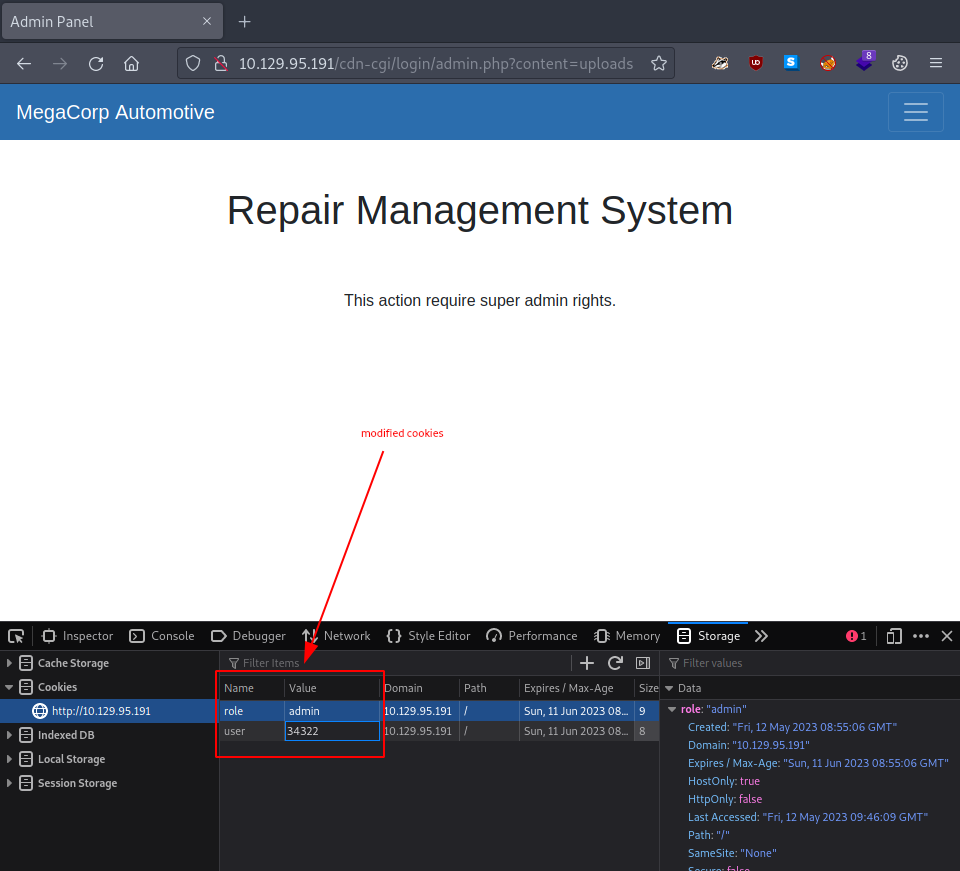The image size is (960, 871).
Task: Select the http://10.129.95.191 cookie host entry
Action: pos(100,711)
